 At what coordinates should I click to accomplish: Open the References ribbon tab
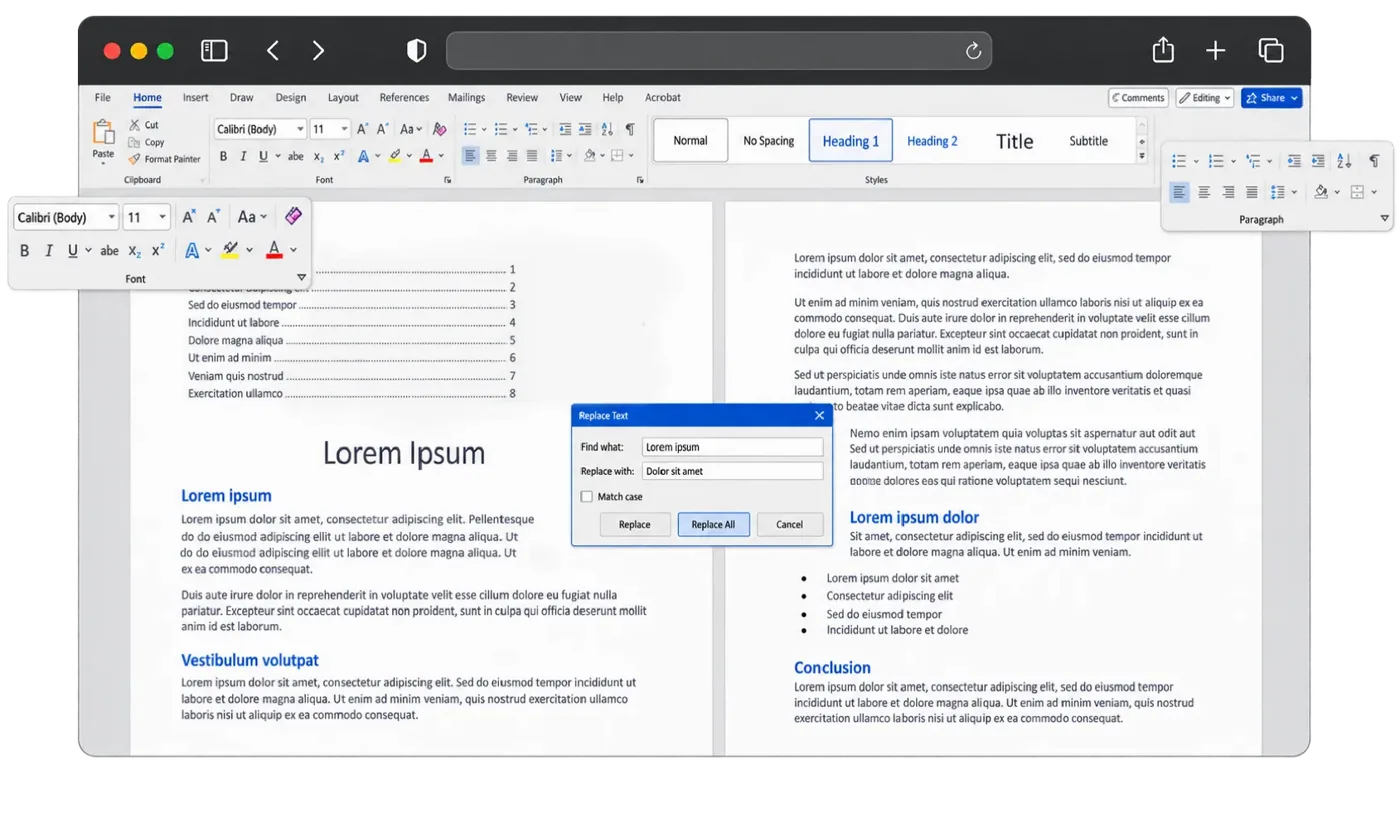coord(404,98)
